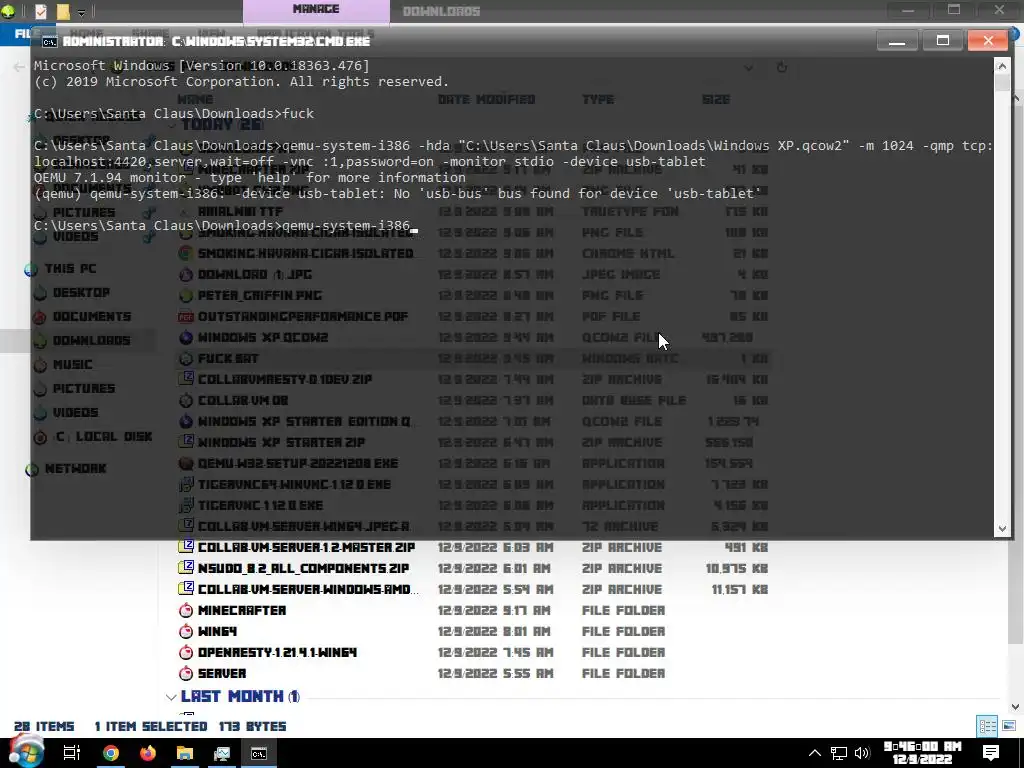Click the No 'usb-bus' bus found error line
The image size is (1024, 768).
click(x=398, y=193)
